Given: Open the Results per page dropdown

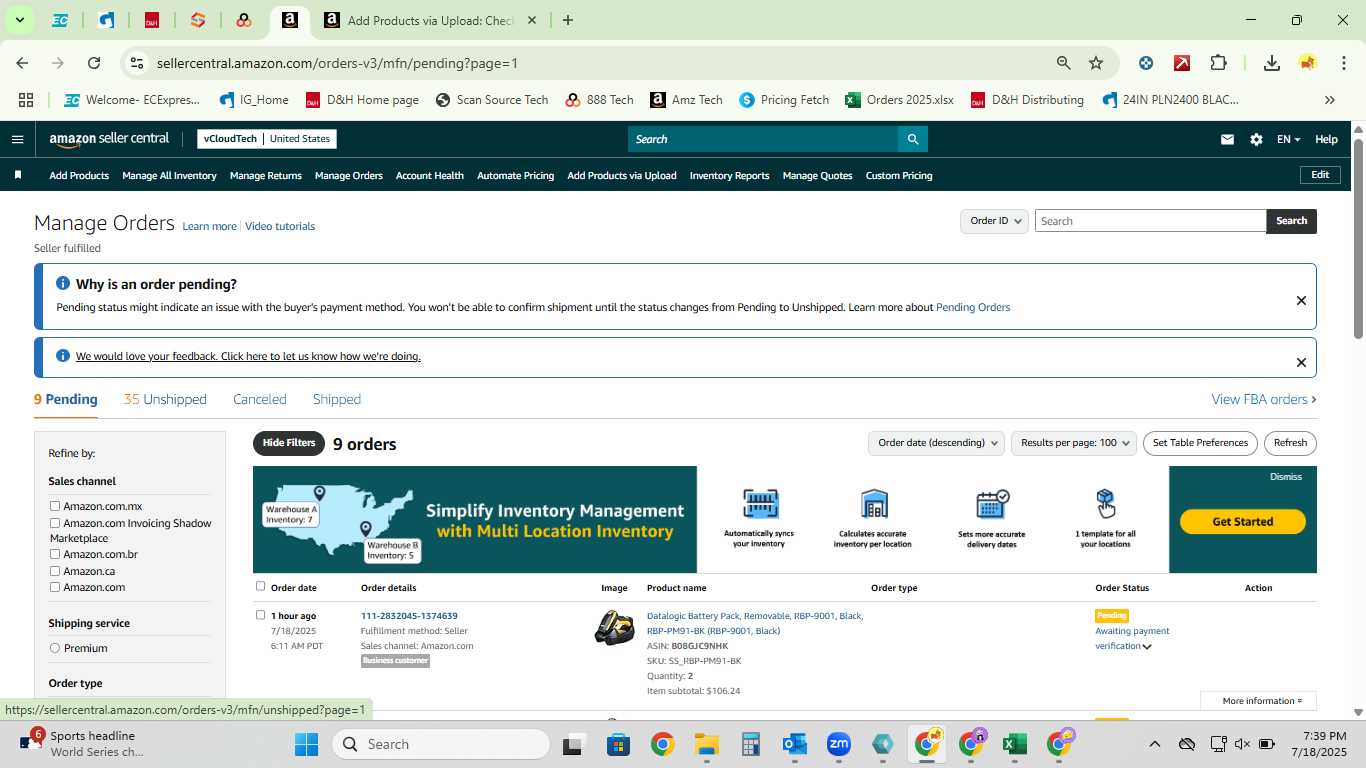Looking at the screenshot, I should [x=1074, y=443].
